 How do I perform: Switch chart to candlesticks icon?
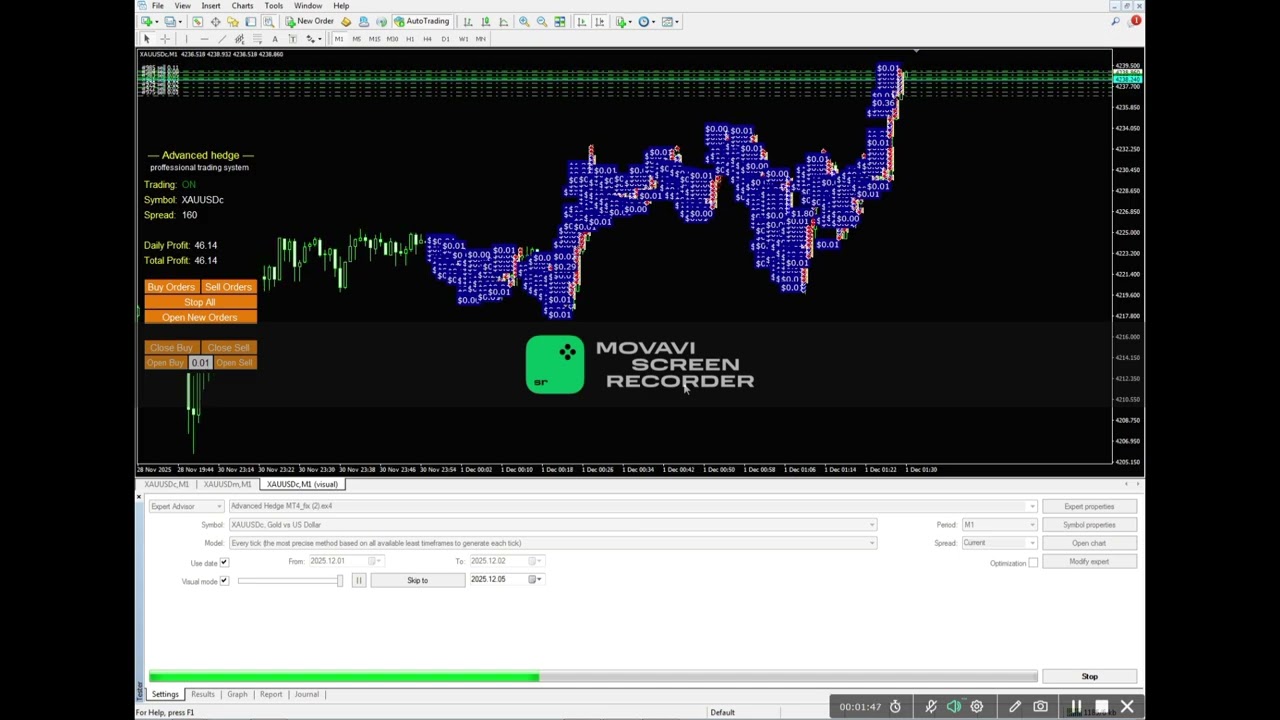click(x=485, y=21)
